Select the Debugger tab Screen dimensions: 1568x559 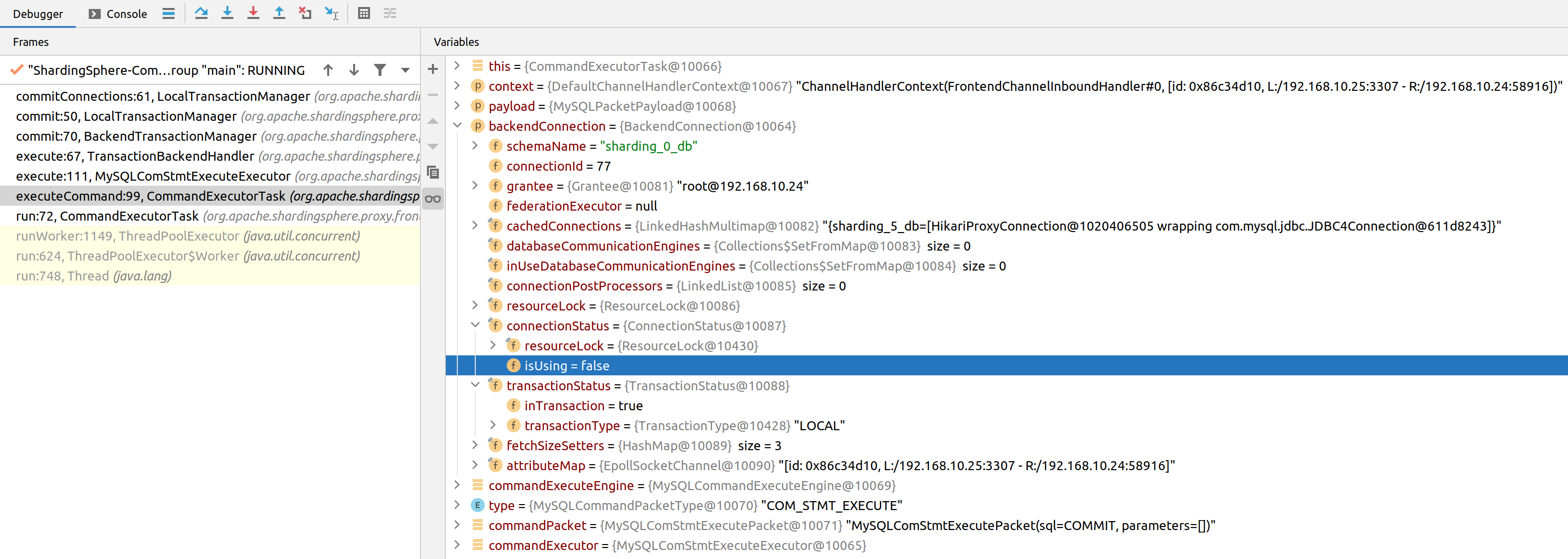point(38,13)
